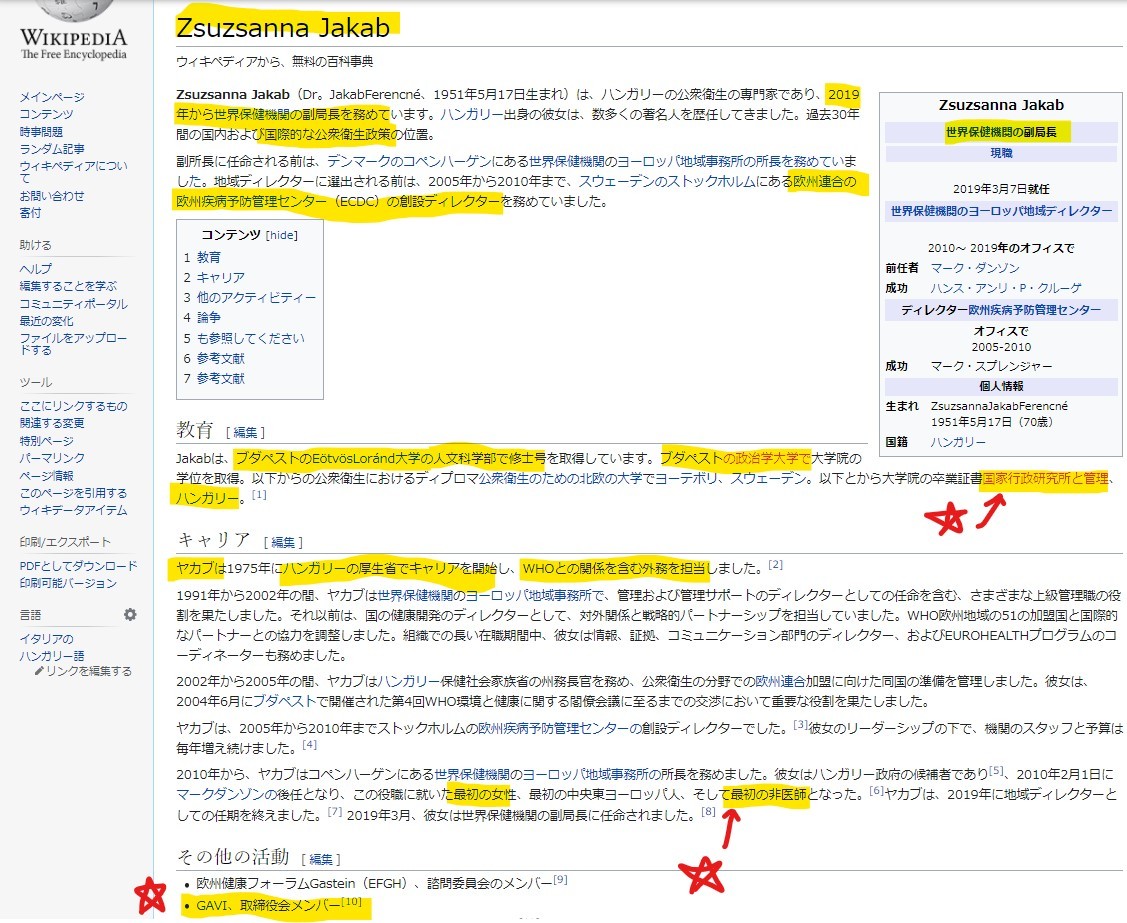
Task: Click footnote reference [9]
Action: point(561,879)
